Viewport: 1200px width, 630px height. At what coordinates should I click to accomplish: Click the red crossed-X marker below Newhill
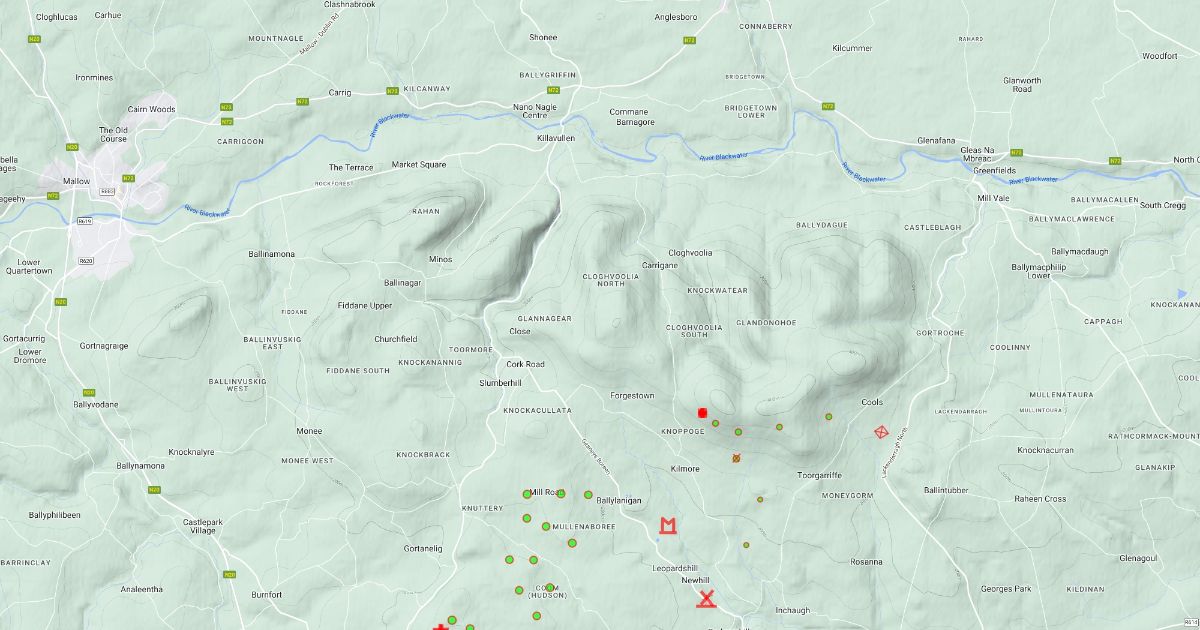[706, 599]
